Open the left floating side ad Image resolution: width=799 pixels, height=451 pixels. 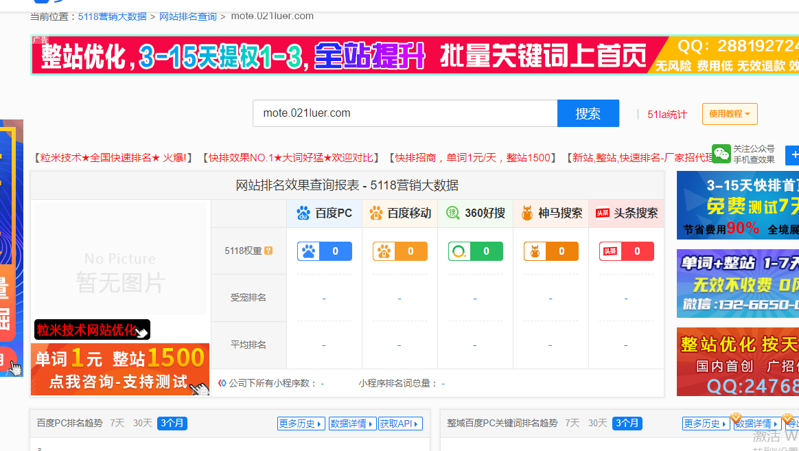pyautogui.click(x=12, y=248)
